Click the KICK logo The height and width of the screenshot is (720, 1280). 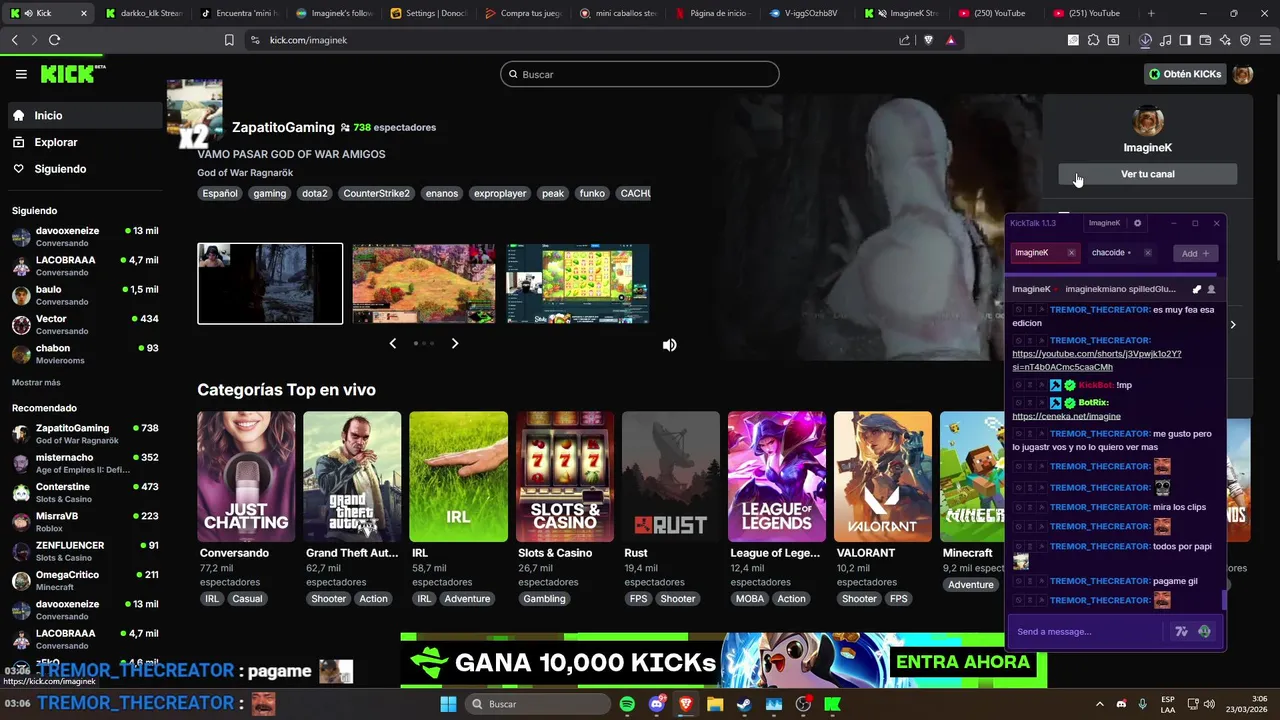[72, 74]
